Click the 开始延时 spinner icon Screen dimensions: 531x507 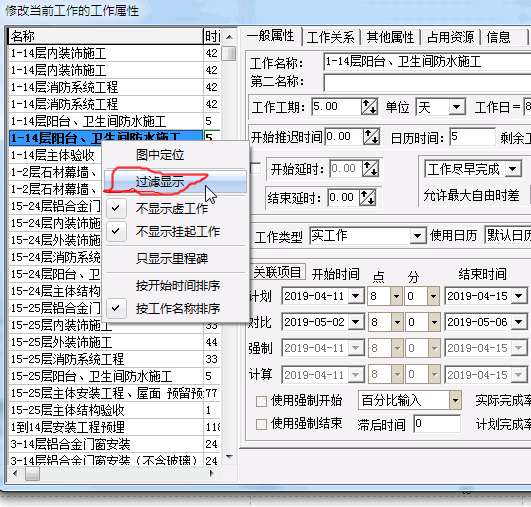(370, 168)
